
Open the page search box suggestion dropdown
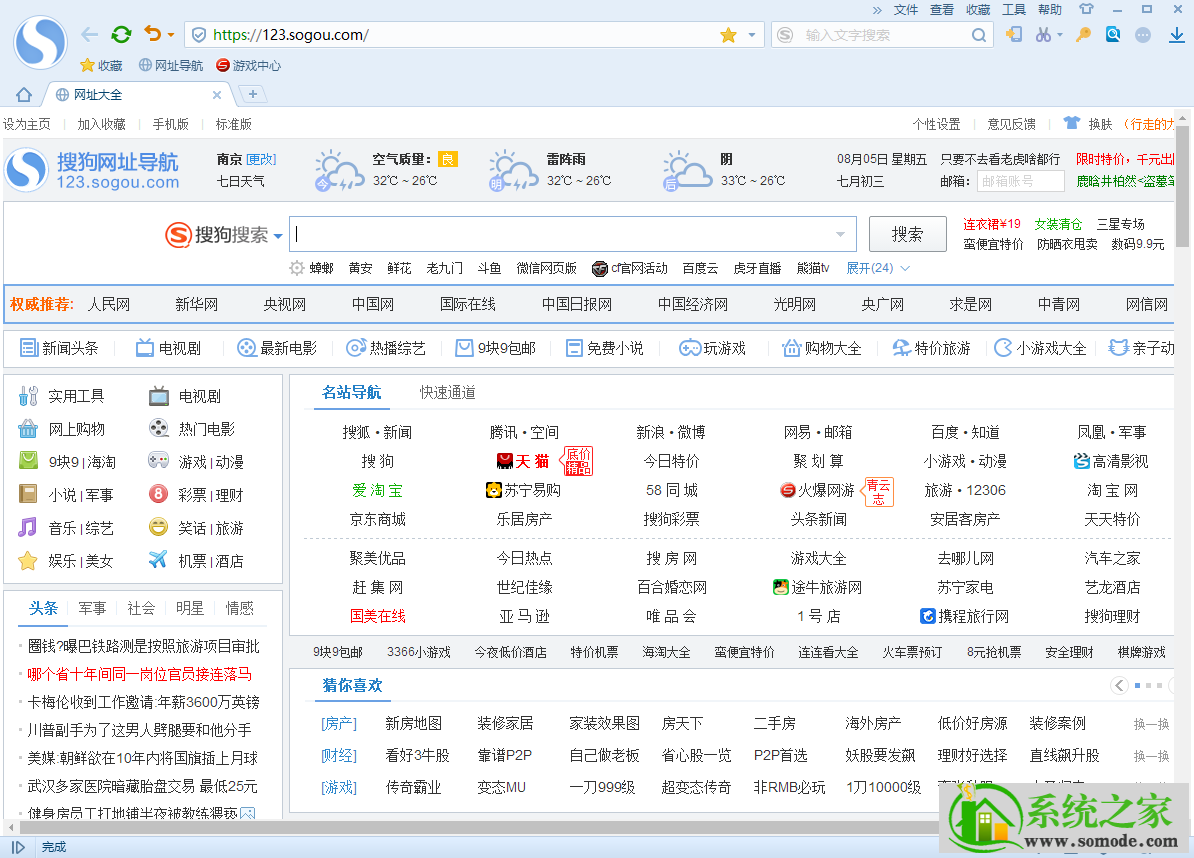click(x=840, y=234)
